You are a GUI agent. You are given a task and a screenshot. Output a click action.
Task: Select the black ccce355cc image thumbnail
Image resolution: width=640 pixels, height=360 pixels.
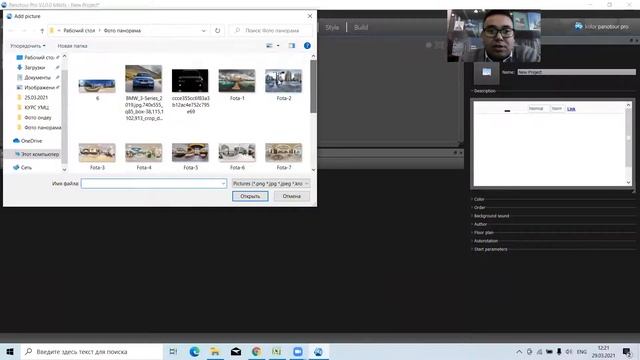click(x=190, y=80)
